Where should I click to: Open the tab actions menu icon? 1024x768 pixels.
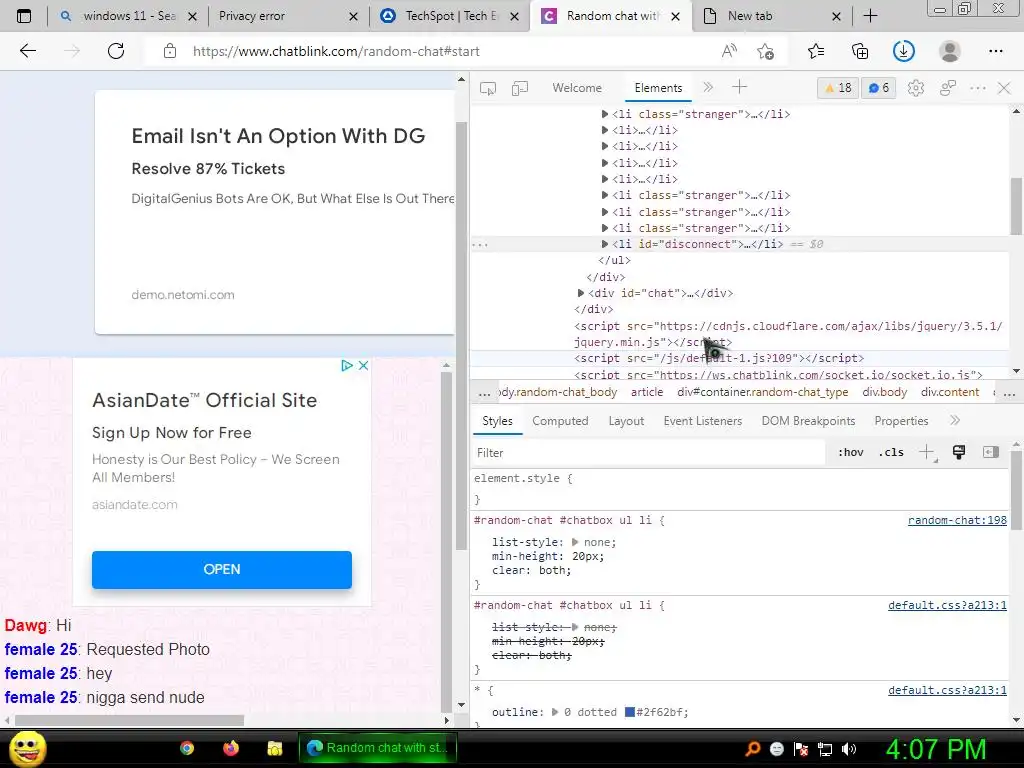point(24,16)
